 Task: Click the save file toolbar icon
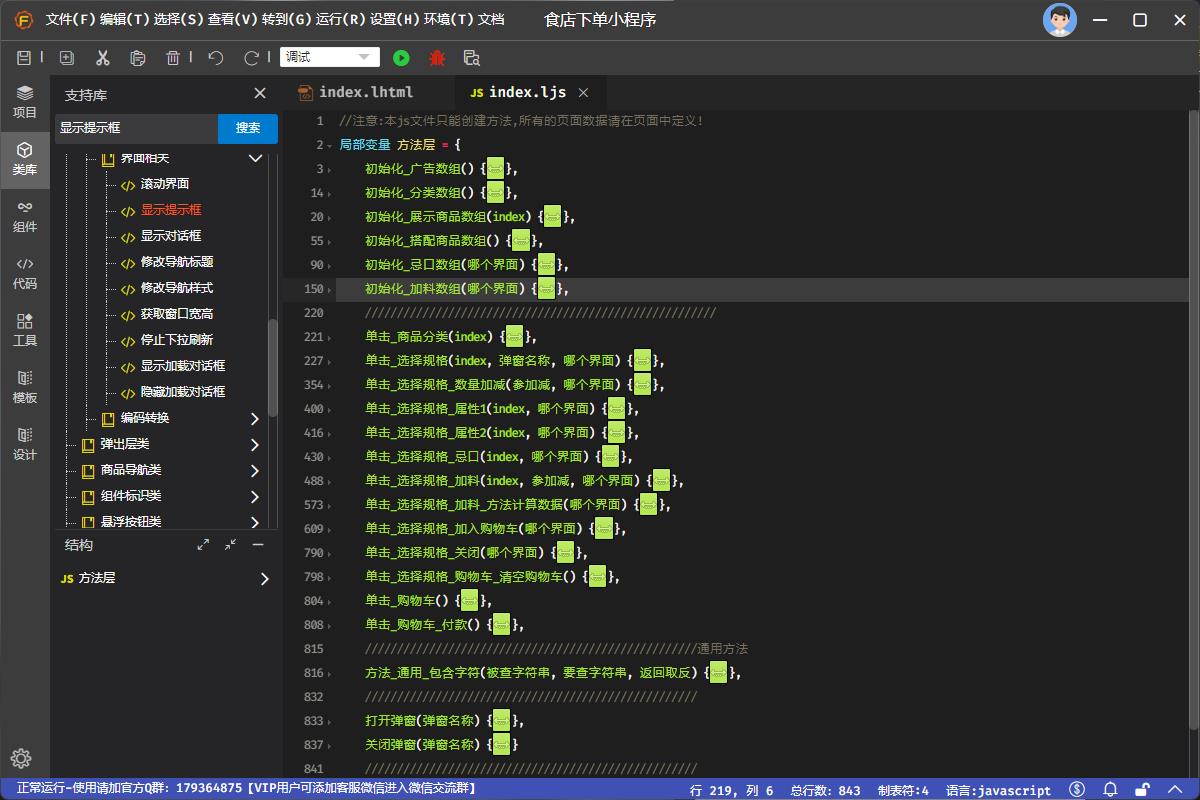click(25, 58)
